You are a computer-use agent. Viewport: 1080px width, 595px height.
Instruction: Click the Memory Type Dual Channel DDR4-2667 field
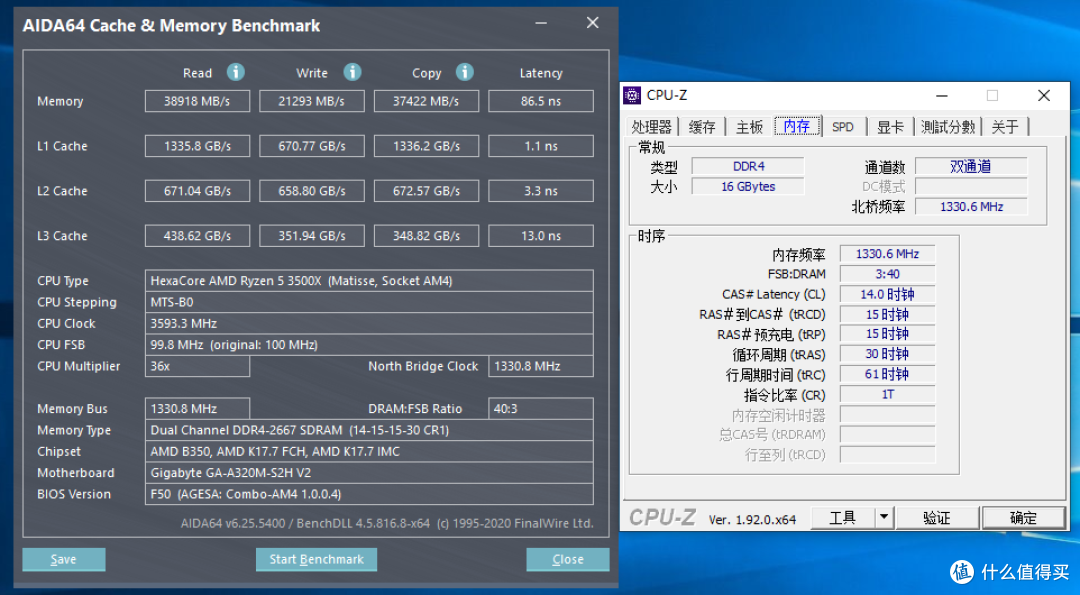point(369,430)
